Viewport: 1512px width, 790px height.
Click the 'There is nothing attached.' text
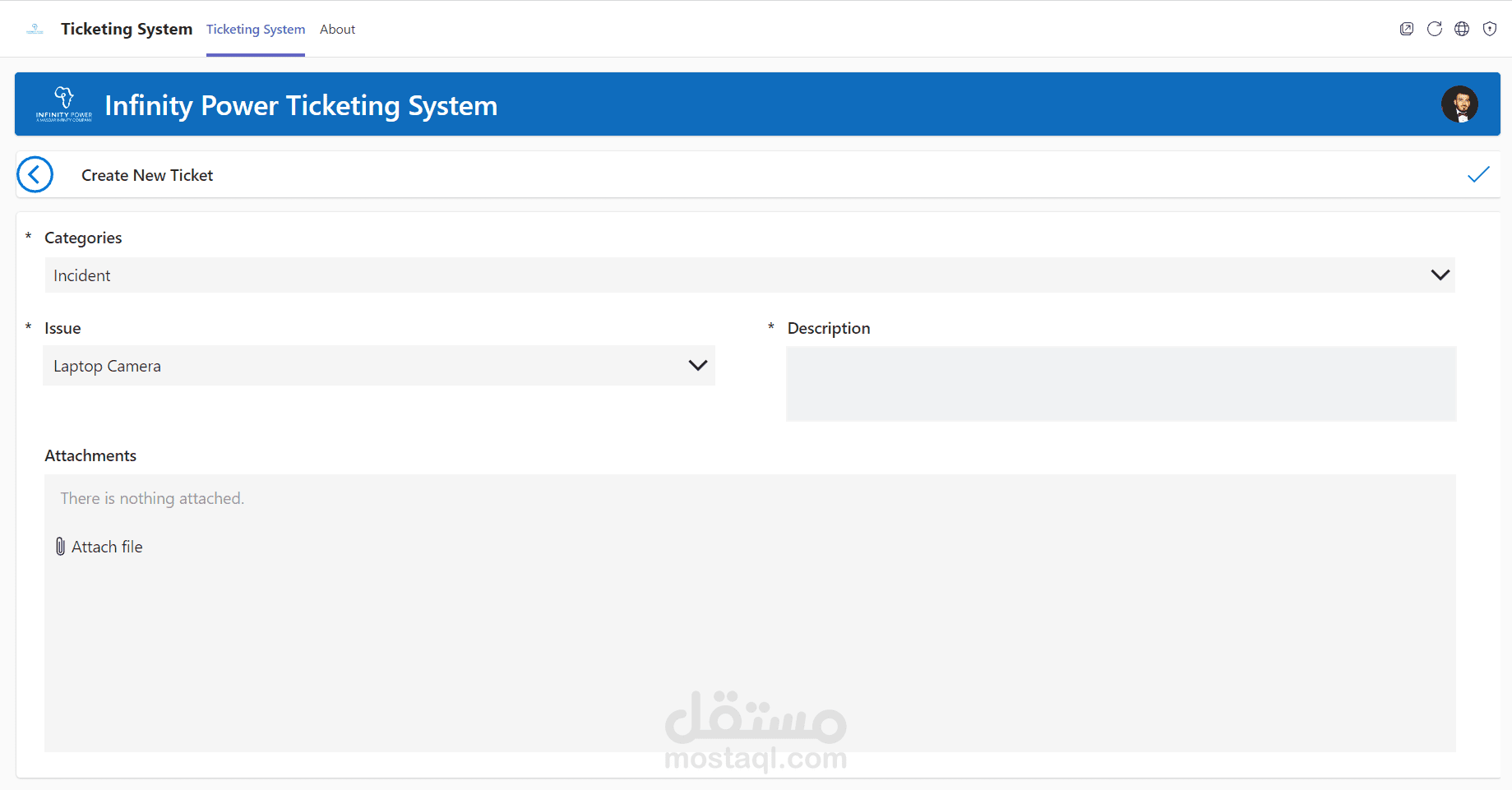click(x=152, y=498)
